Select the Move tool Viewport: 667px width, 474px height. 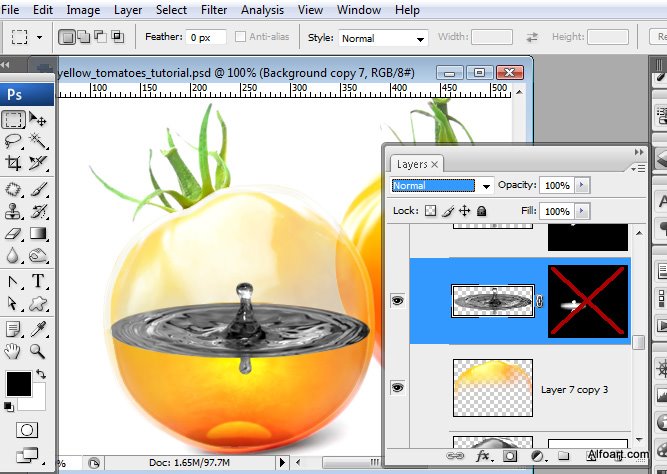point(39,119)
